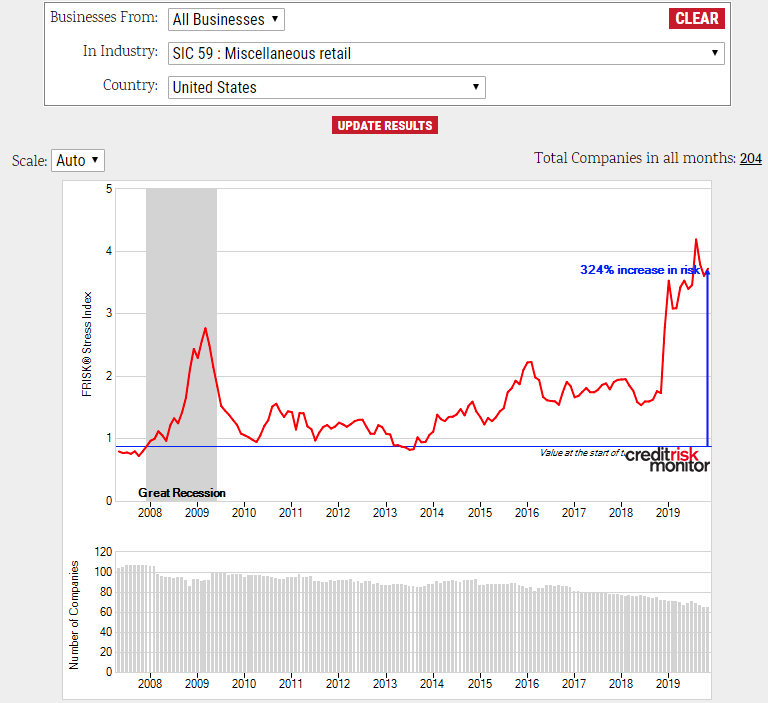768x703 pixels.
Task: Click the 'In Industry:' label
Action: pos(120,51)
